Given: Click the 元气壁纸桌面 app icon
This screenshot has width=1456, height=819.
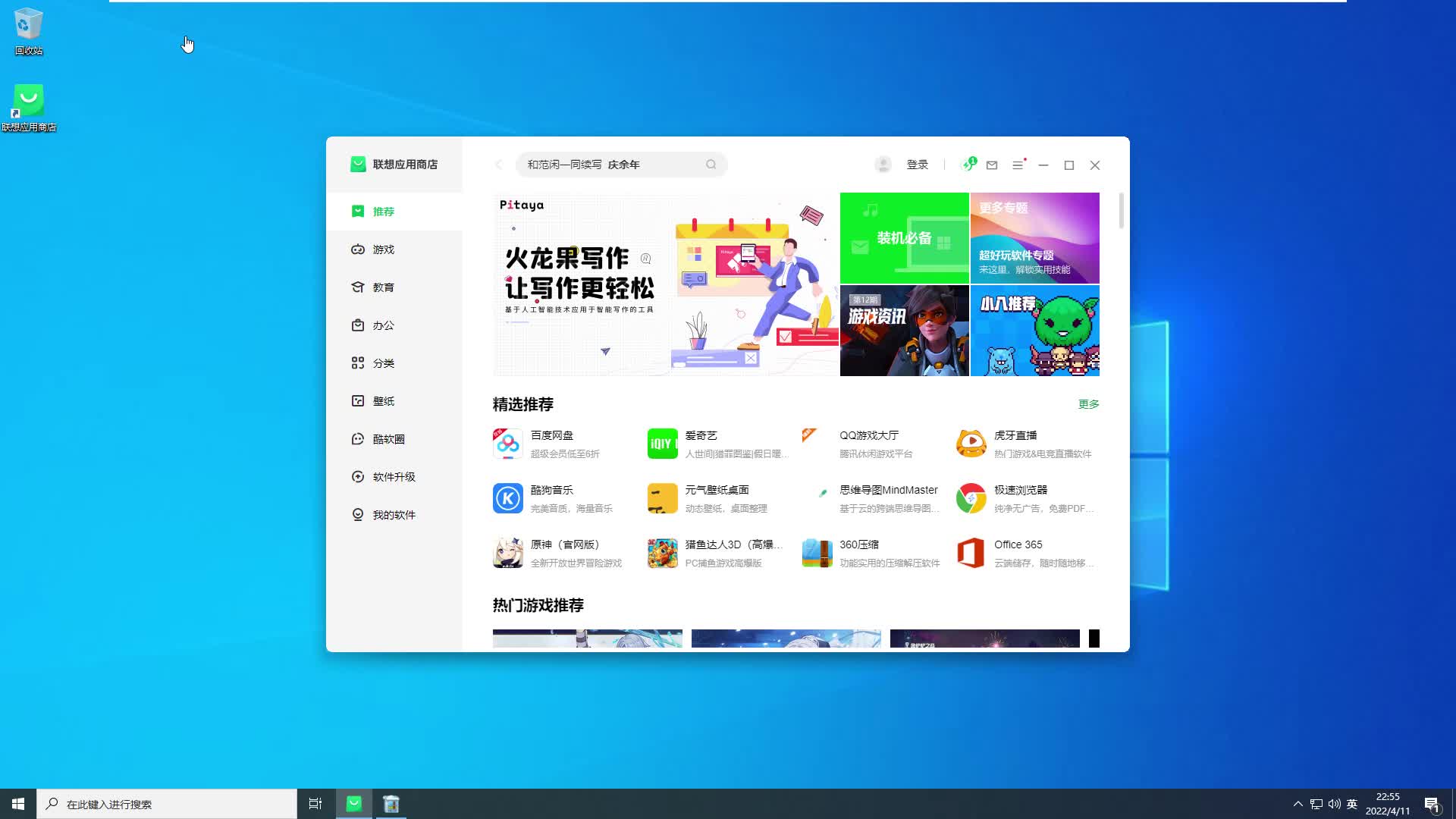Looking at the screenshot, I should (x=663, y=498).
